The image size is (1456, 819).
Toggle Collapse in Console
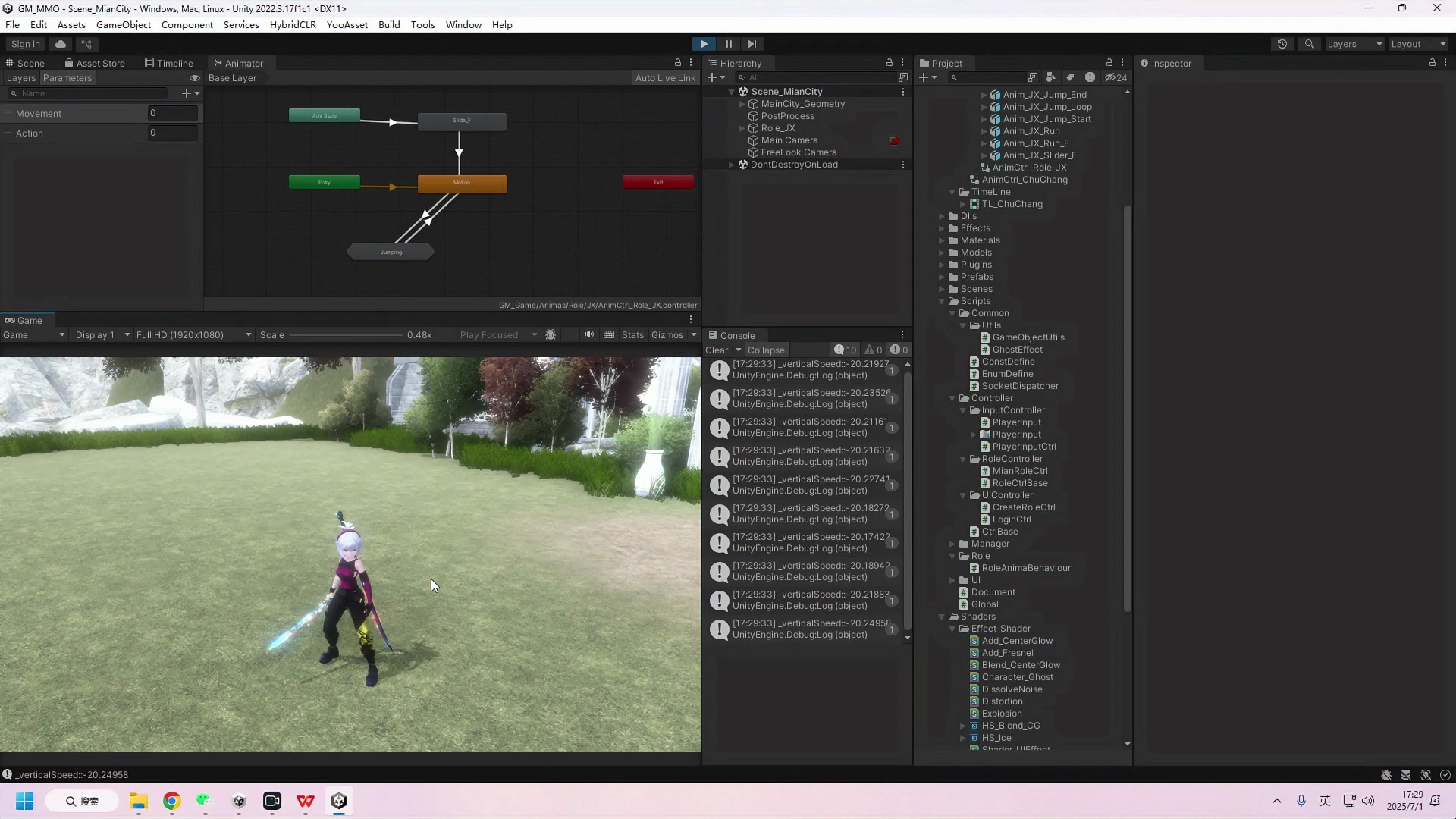pos(766,350)
